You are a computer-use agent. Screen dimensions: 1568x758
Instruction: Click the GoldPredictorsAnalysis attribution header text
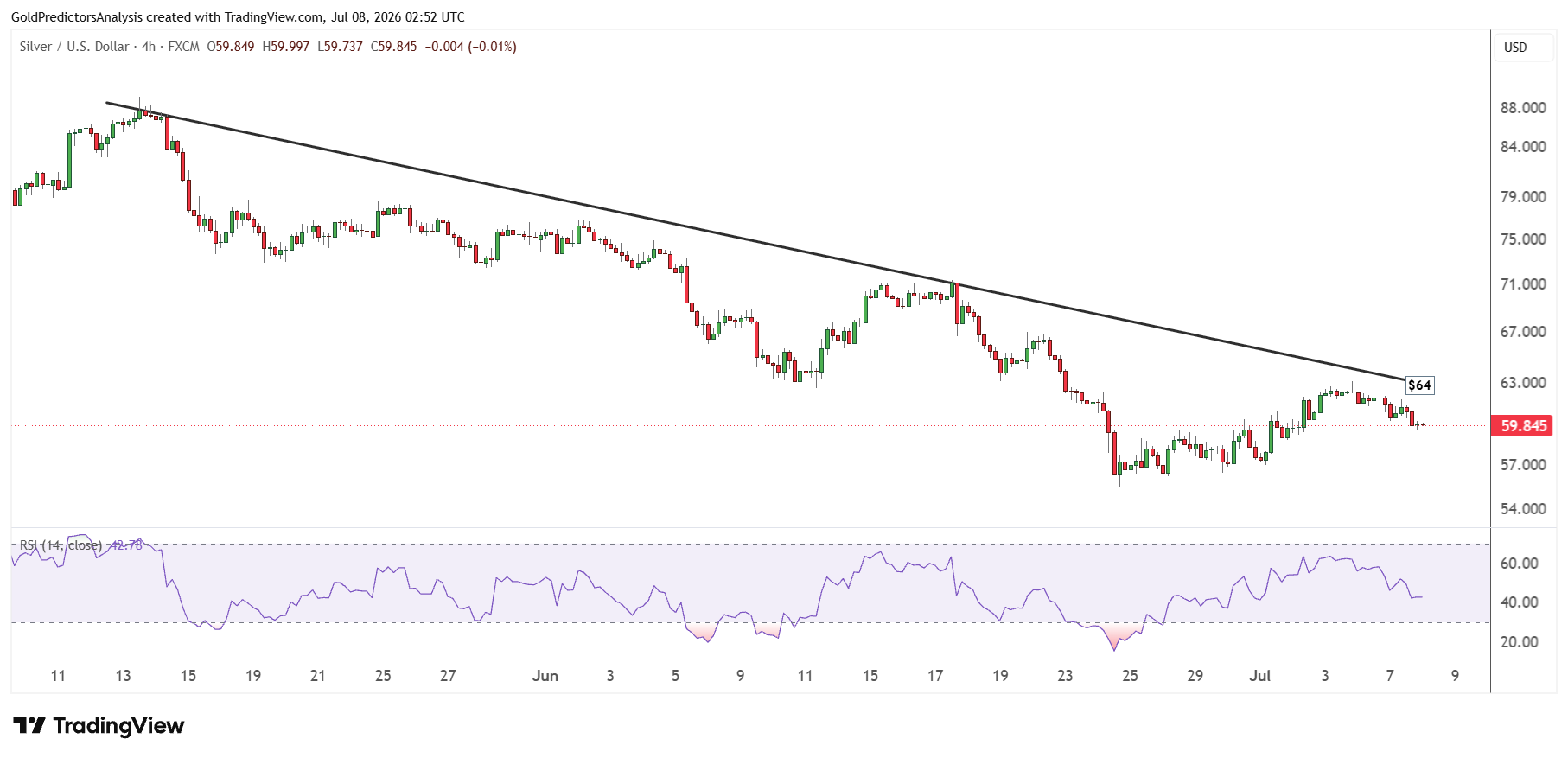coord(238,17)
